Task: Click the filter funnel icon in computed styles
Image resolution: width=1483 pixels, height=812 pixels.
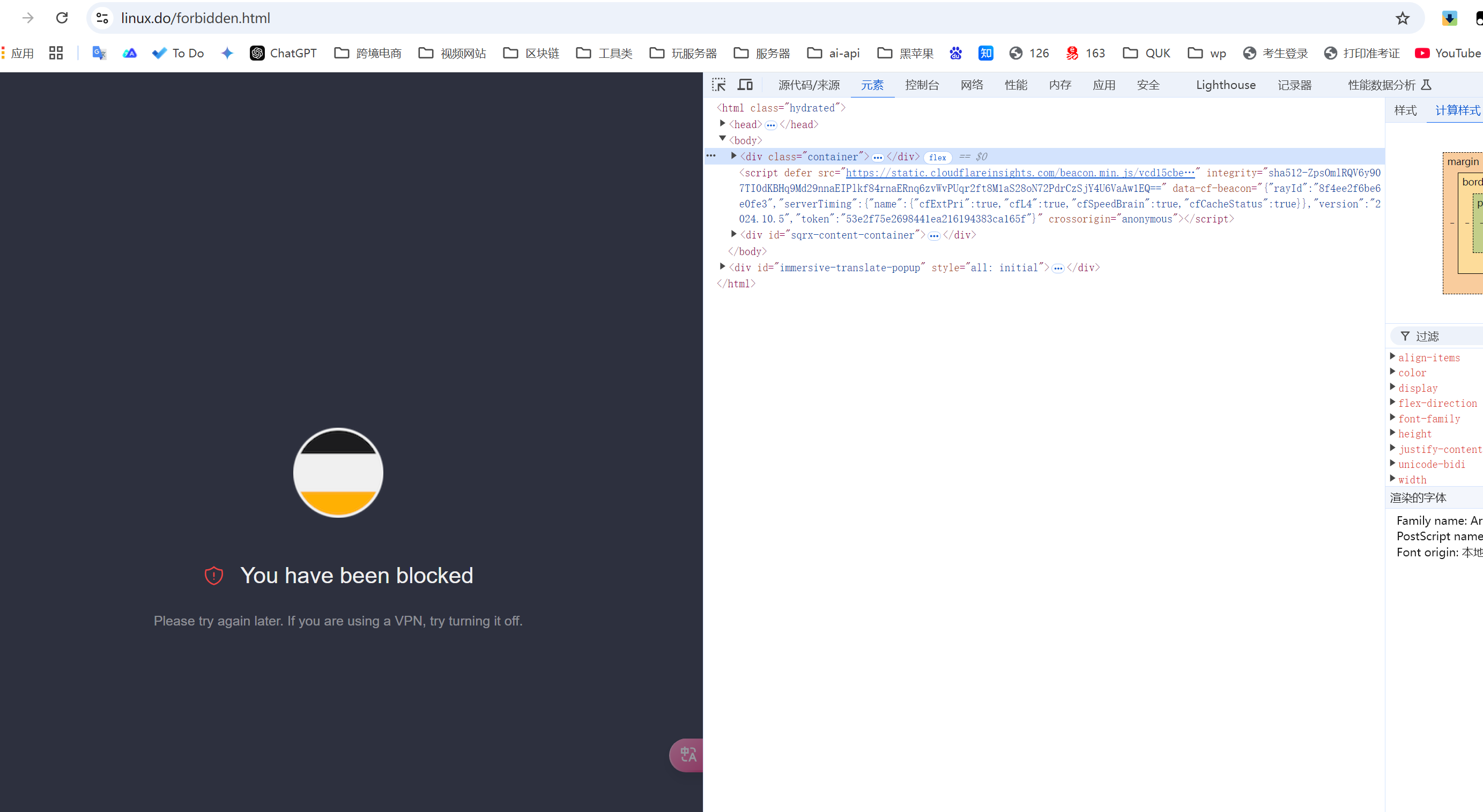Action: pos(1405,336)
